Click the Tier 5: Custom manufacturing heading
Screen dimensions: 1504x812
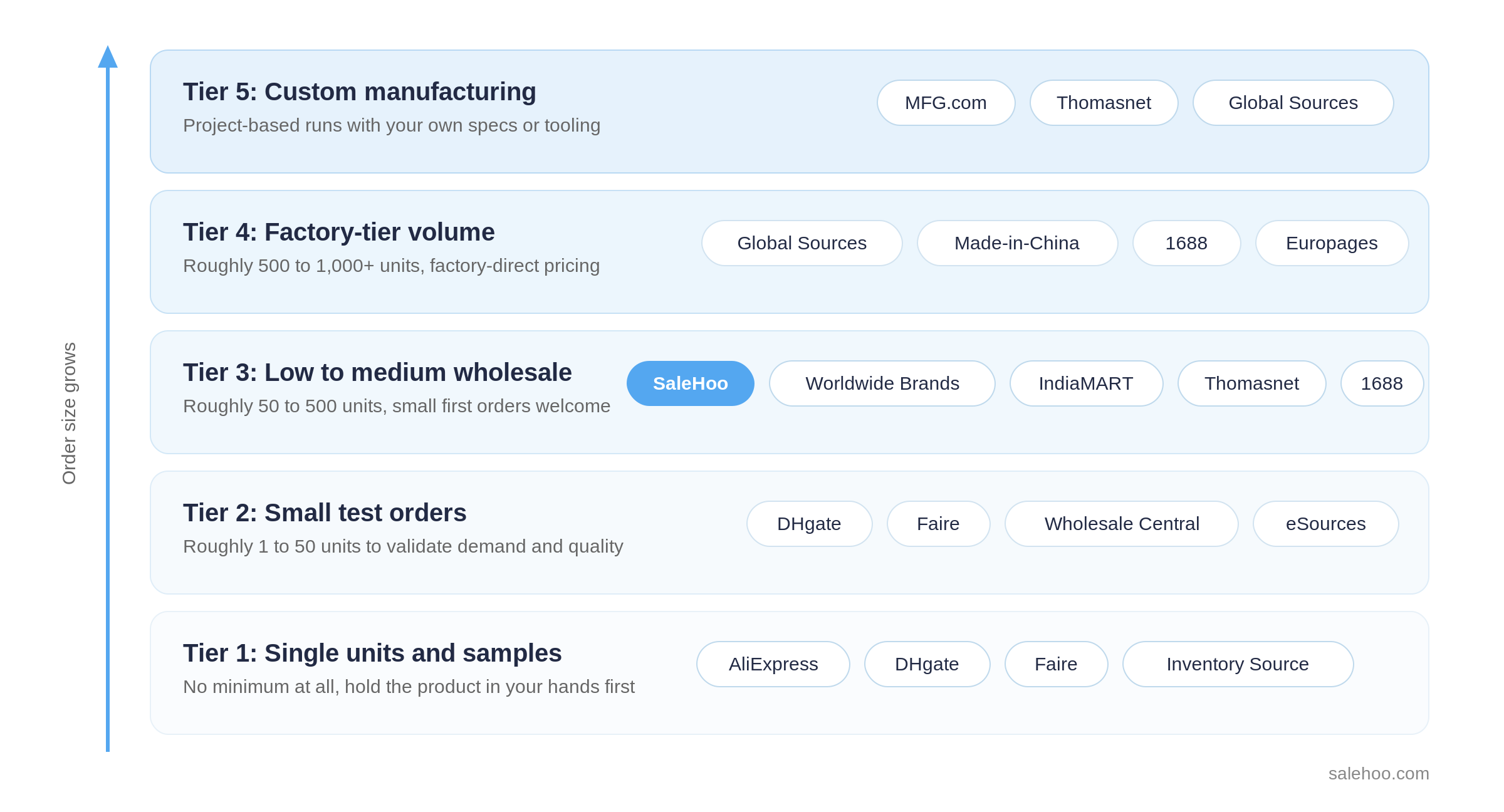(x=360, y=92)
